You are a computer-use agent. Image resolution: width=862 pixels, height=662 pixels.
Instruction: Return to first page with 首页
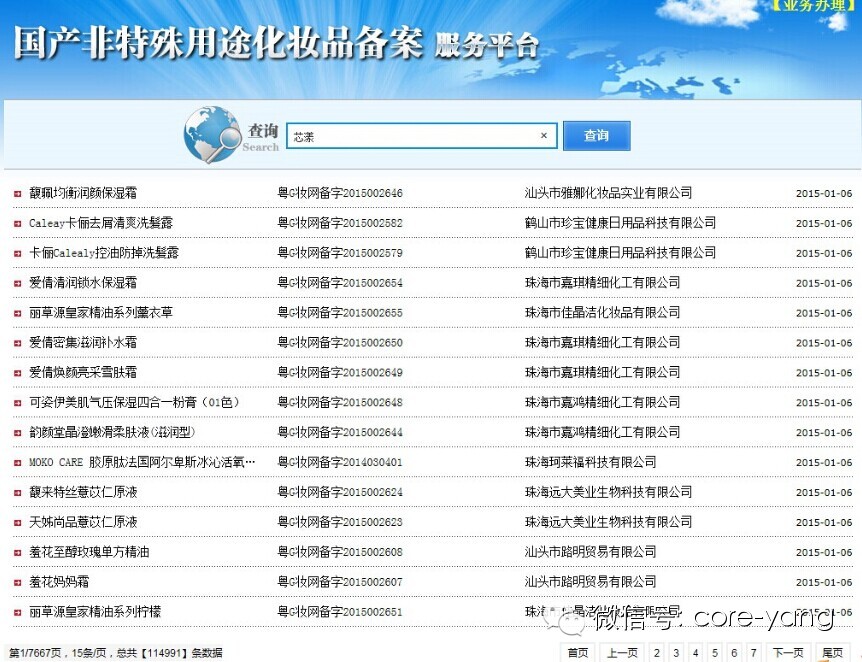[578, 653]
